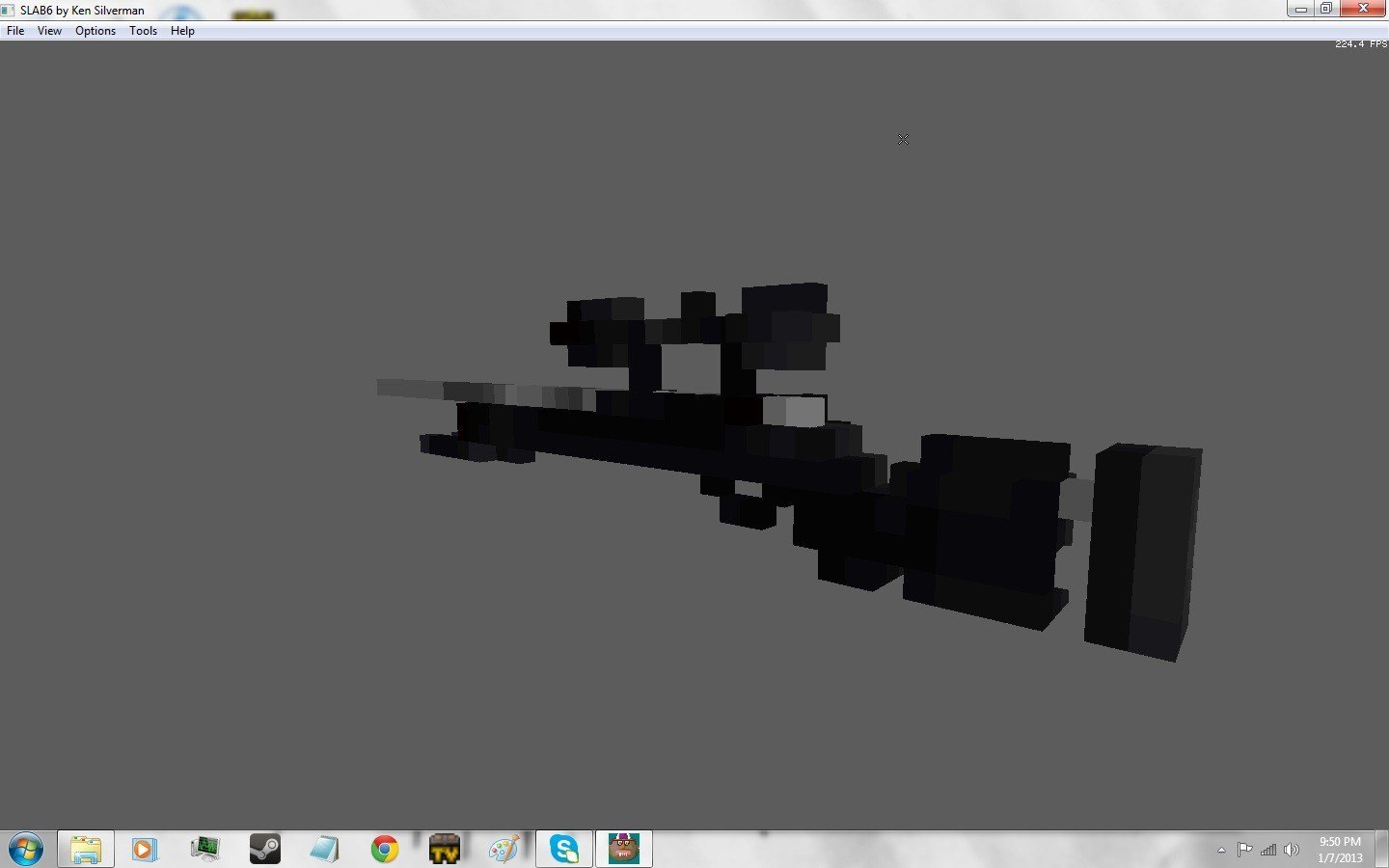Open the Help menu

pyautogui.click(x=182, y=31)
